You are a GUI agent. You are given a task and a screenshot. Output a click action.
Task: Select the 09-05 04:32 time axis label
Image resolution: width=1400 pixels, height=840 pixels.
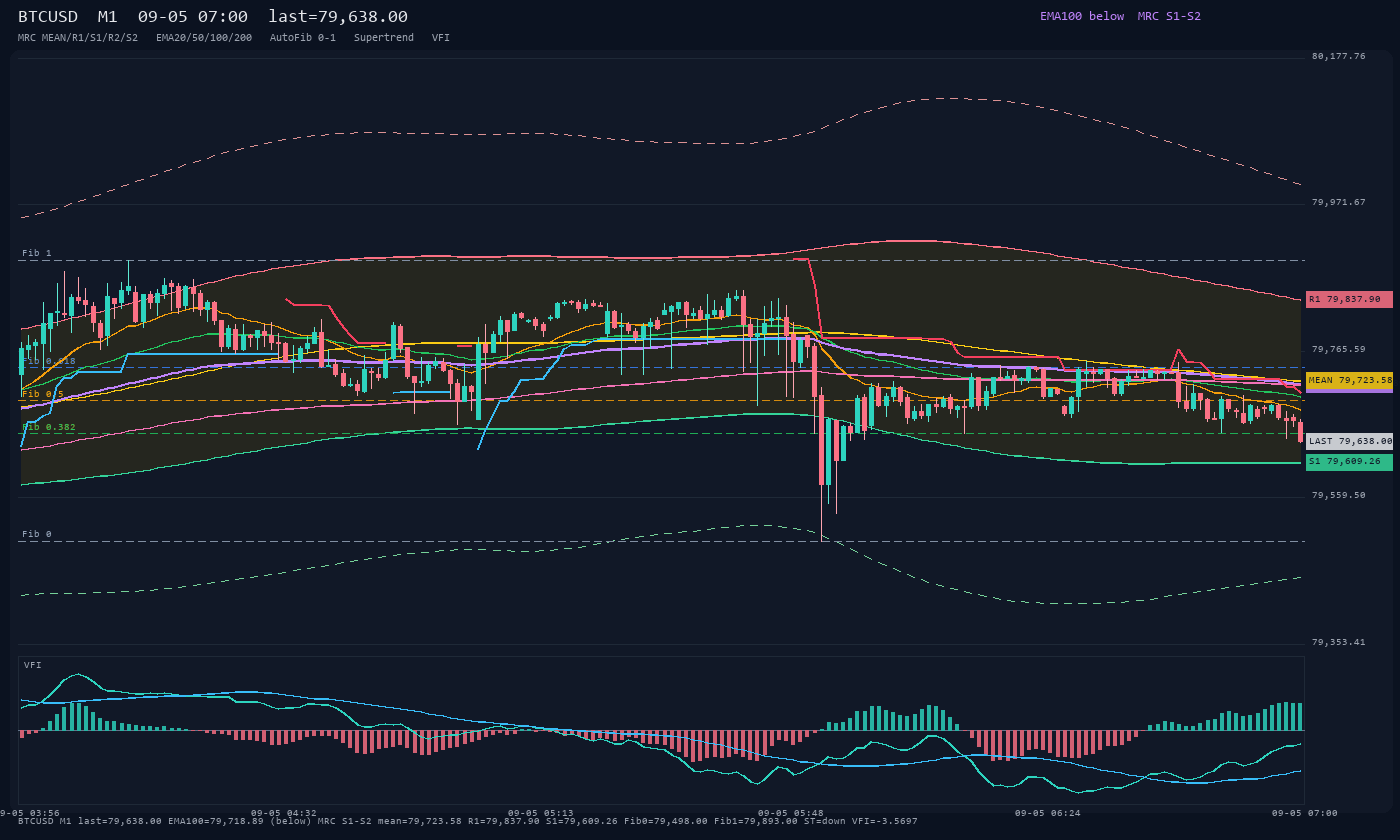(x=284, y=813)
